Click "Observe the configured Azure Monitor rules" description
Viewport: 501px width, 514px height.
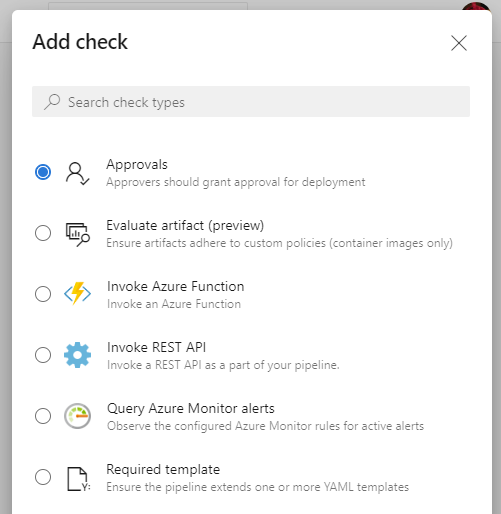tap(265, 426)
